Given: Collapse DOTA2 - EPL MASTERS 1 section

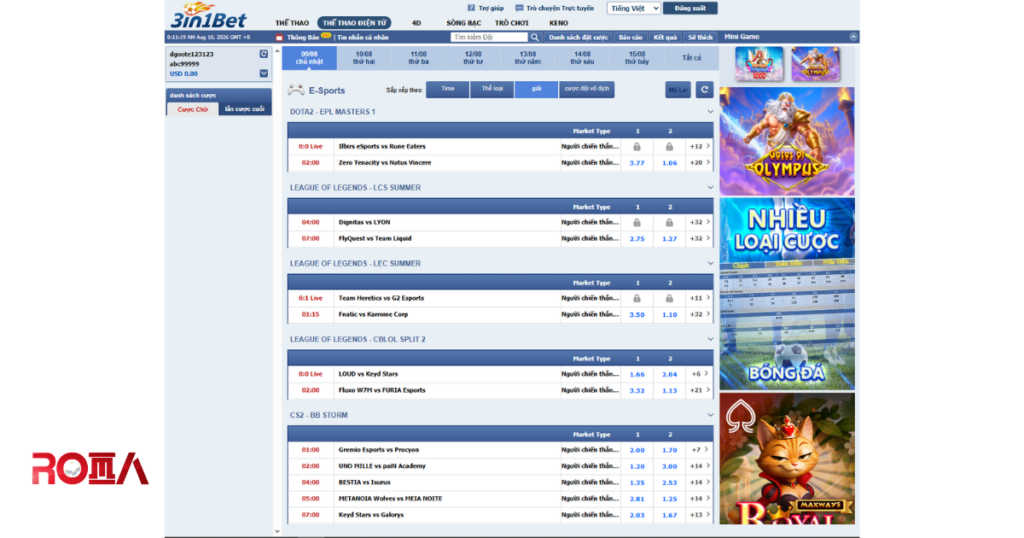Looking at the screenshot, I should tap(710, 112).
